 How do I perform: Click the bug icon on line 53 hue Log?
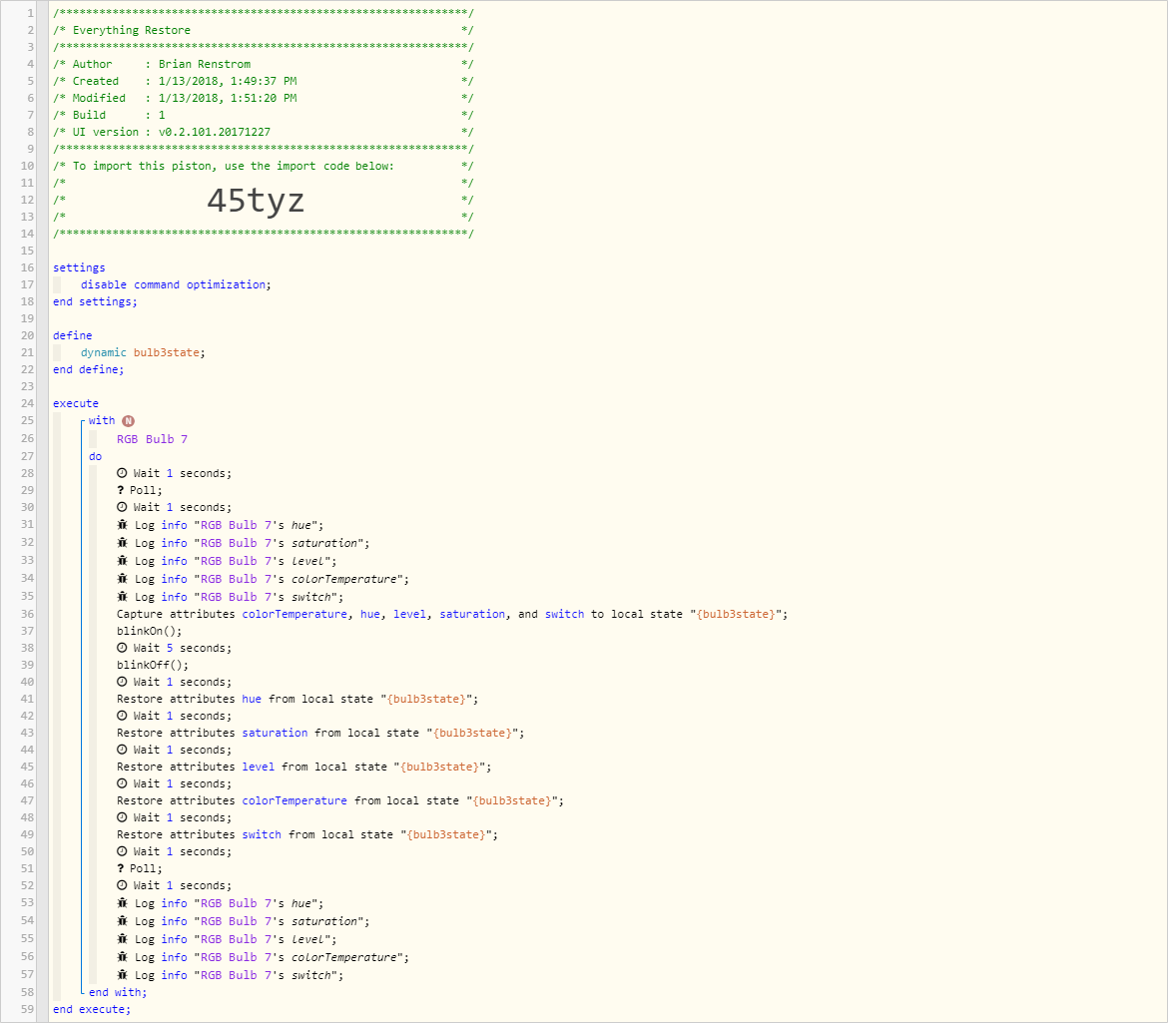[x=122, y=903]
